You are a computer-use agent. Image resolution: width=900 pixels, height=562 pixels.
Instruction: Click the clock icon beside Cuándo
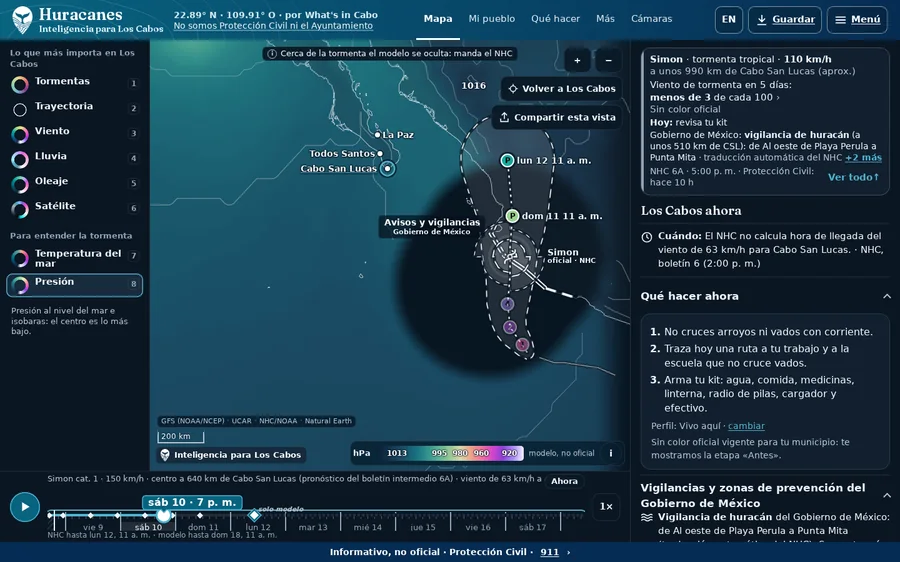647,237
